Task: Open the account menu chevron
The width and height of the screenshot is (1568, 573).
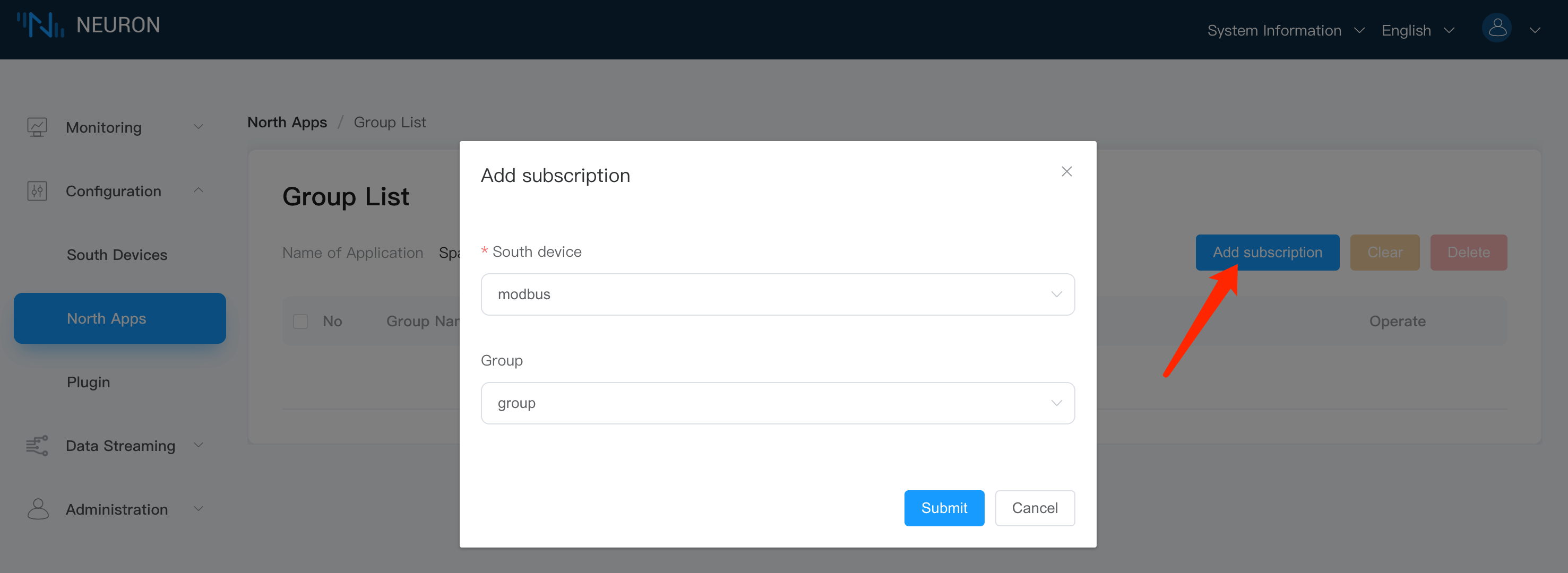Action: (1535, 30)
